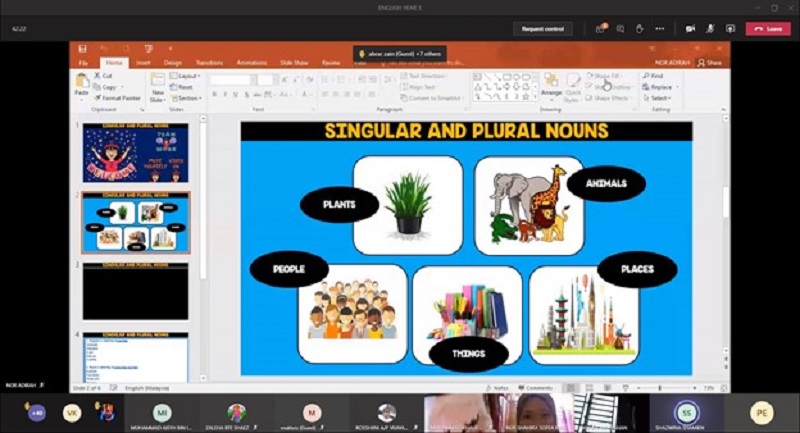The height and width of the screenshot is (433, 800).
Task: Switch to Slide Sorter view icon
Action: click(x=589, y=388)
